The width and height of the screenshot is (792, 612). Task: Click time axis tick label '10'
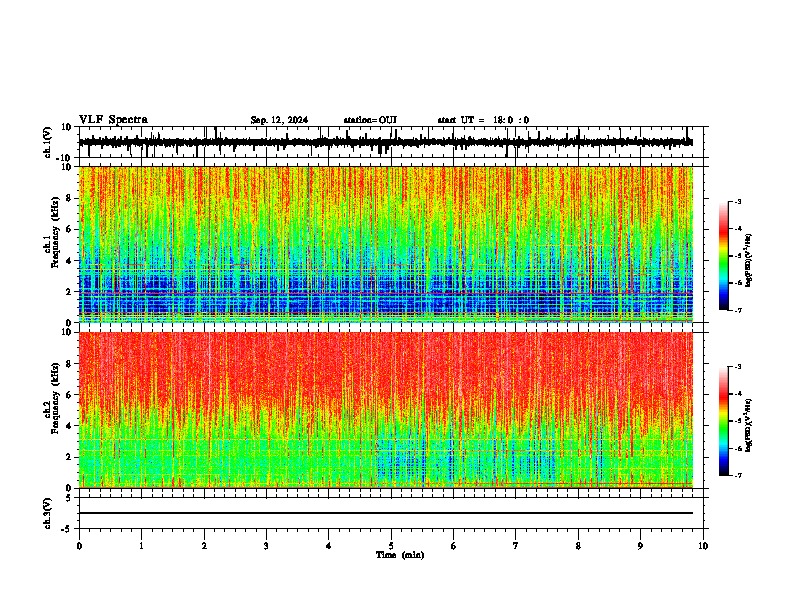703,546
